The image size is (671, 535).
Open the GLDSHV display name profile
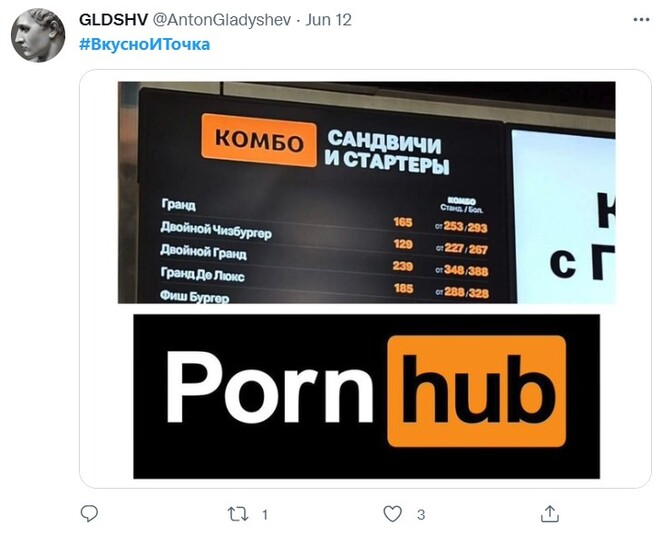(x=113, y=20)
